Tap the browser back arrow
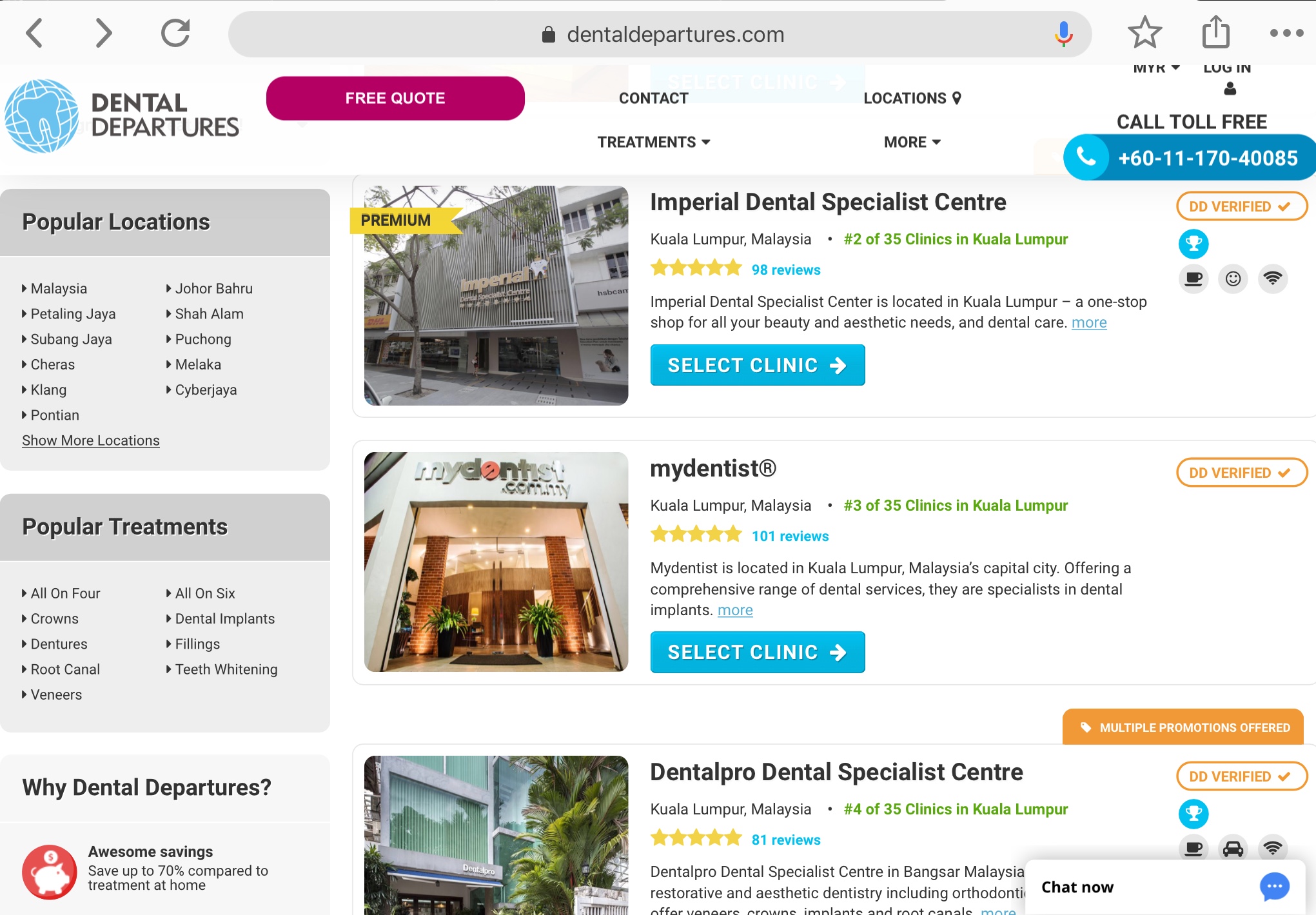 pyautogui.click(x=34, y=34)
